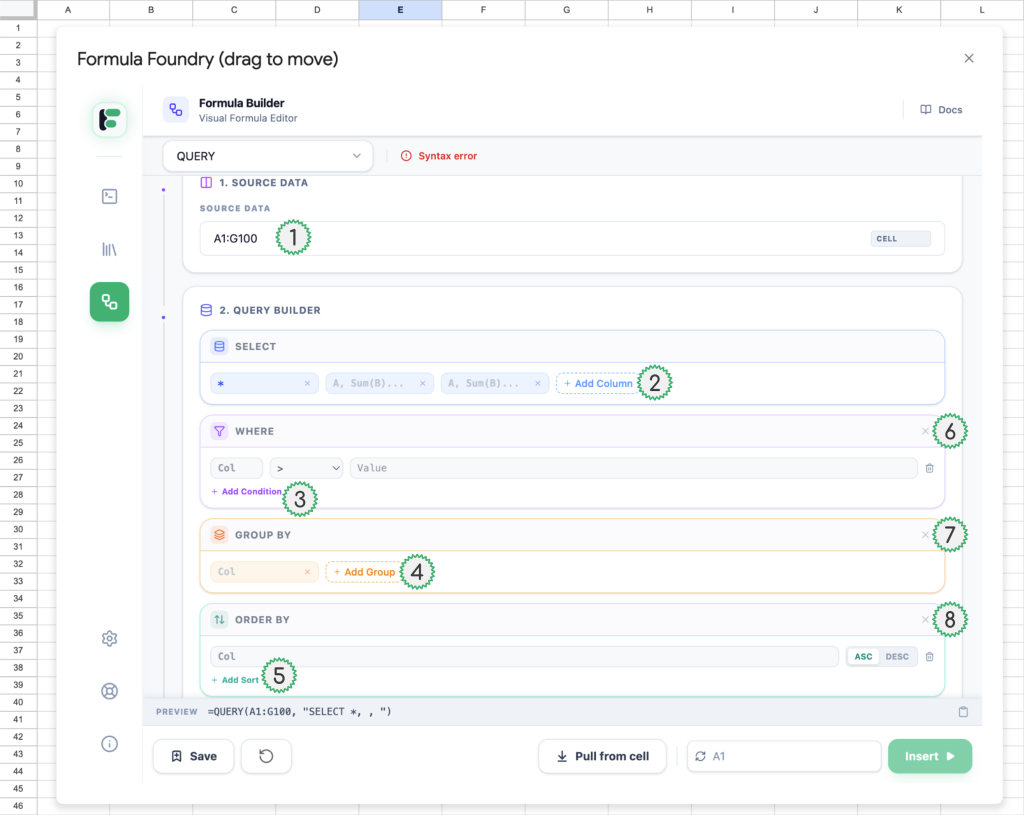
Task: Delete the WHERE condition row
Action: tap(929, 468)
